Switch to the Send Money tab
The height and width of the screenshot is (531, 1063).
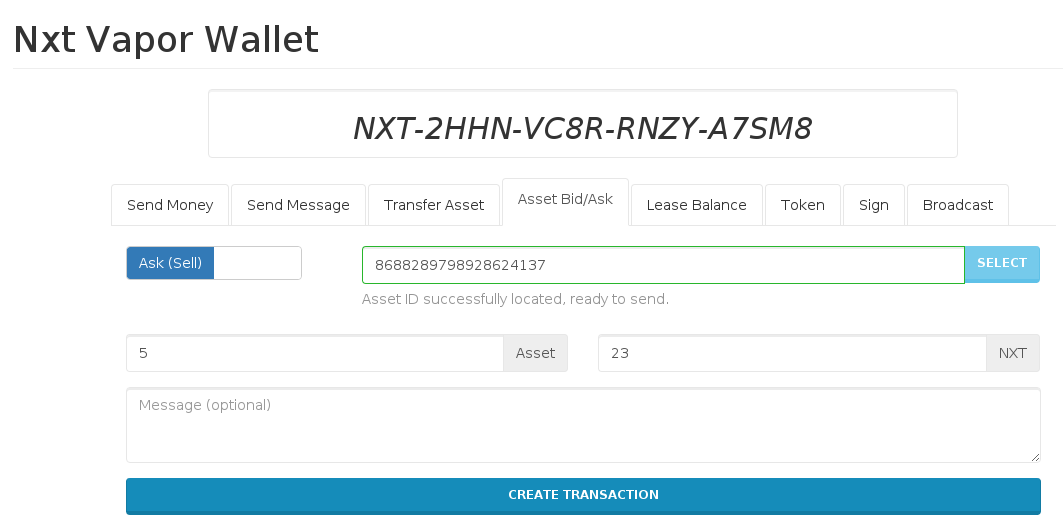[x=170, y=205]
